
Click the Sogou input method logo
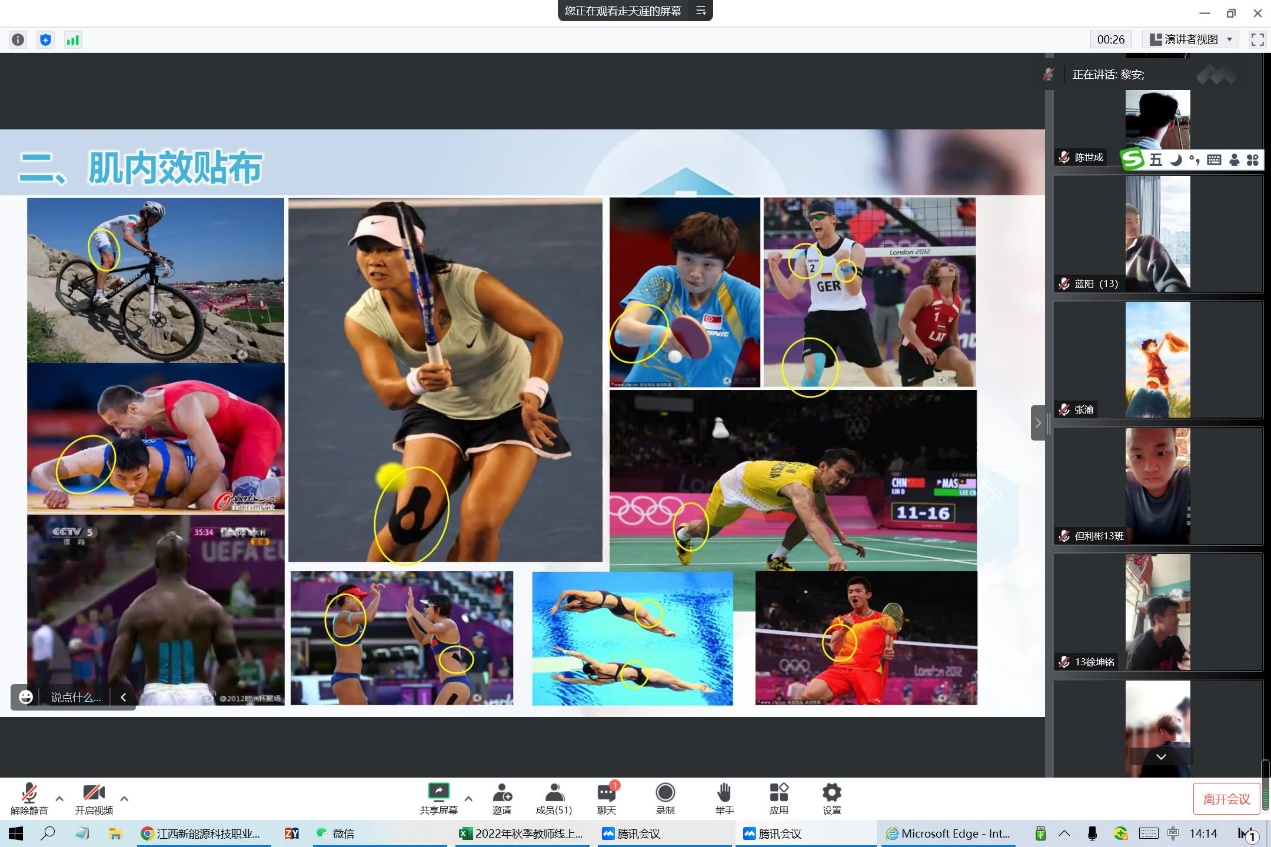point(1132,160)
